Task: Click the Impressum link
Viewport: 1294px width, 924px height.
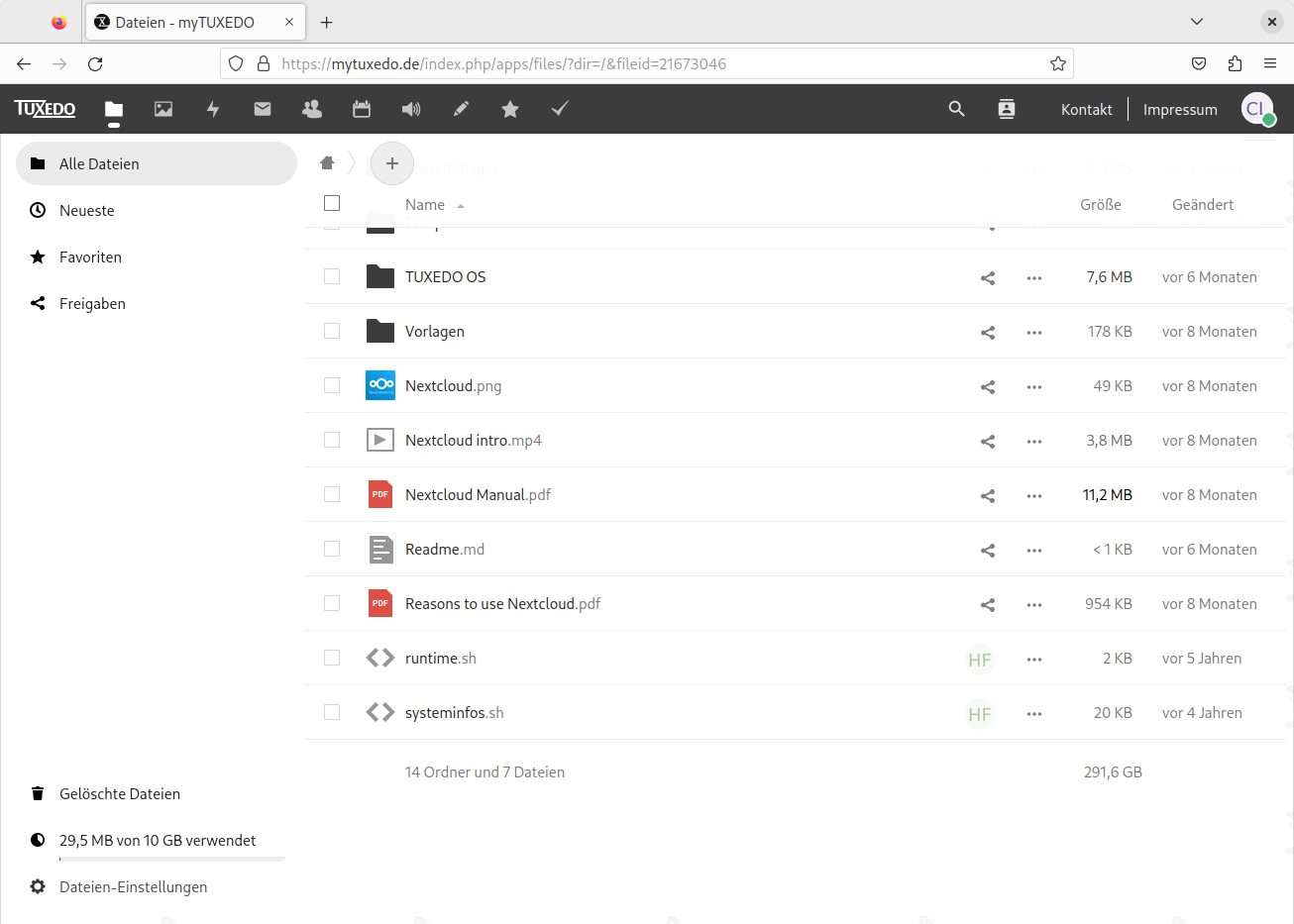Action: point(1180,109)
